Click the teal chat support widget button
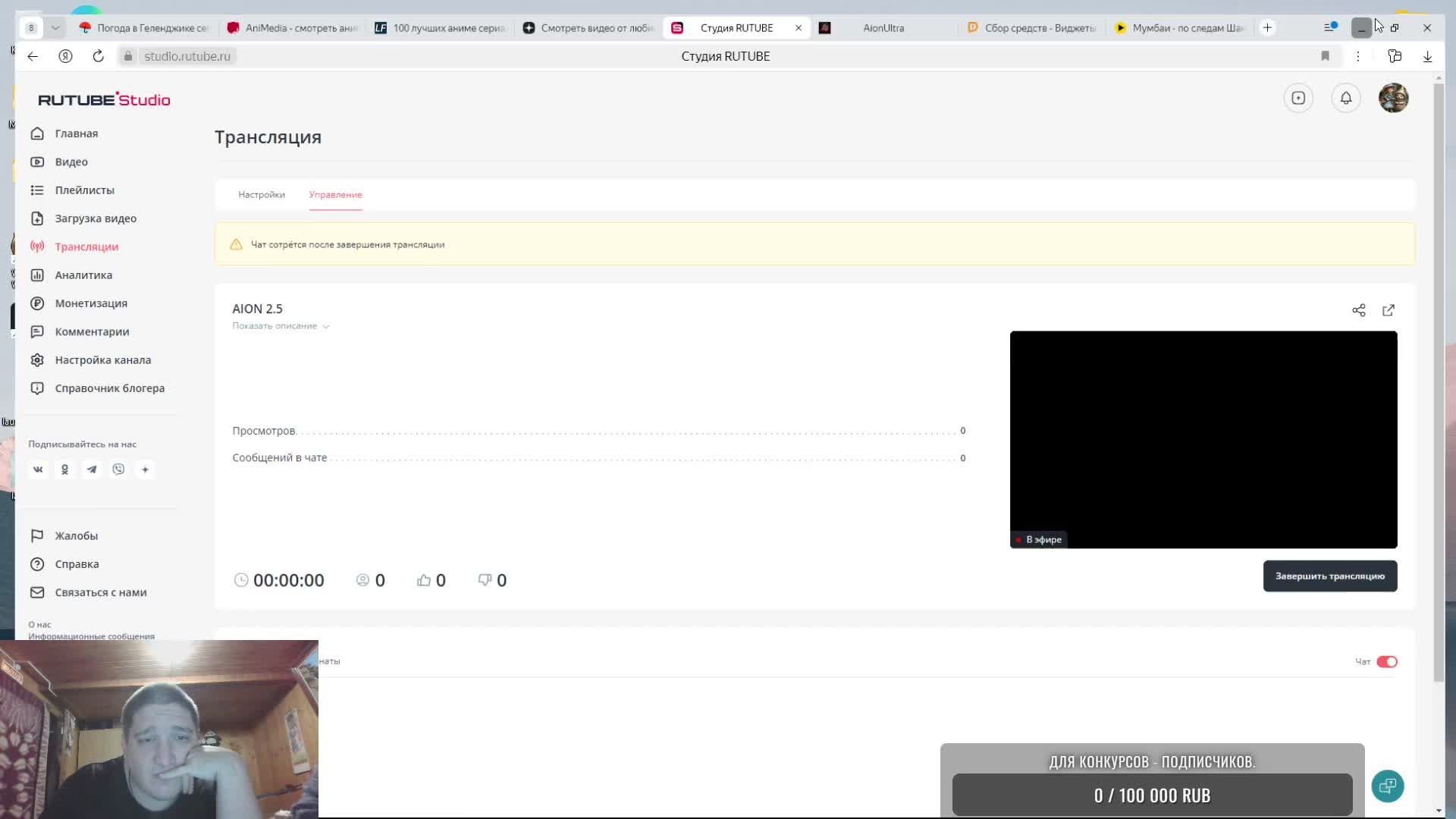The image size is (1456, 819). tap(1388, 786)
